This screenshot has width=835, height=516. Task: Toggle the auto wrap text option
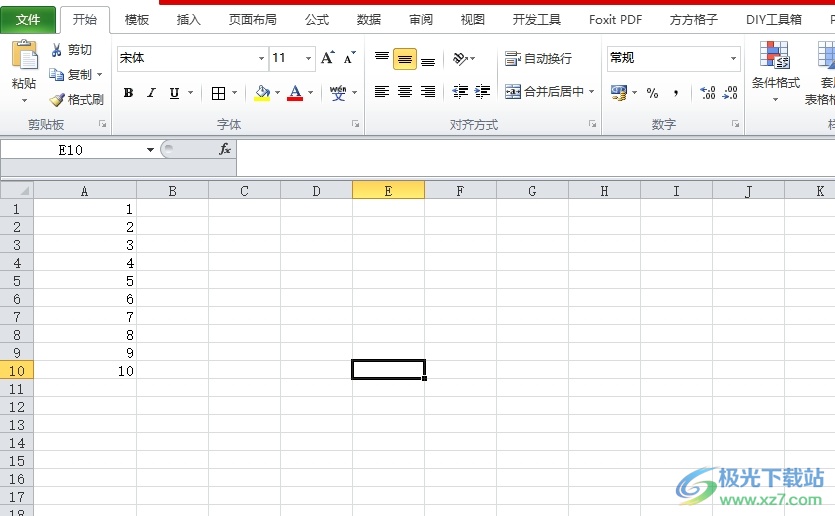[539, 59]
